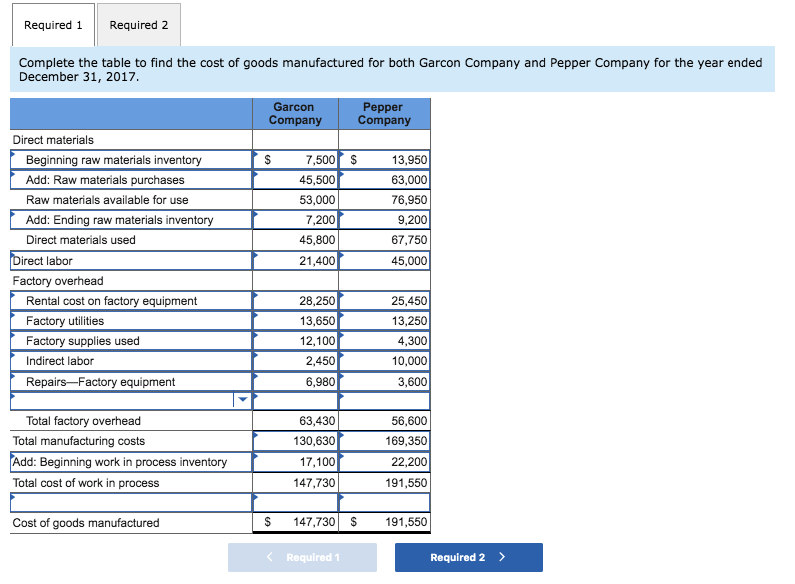Image resolution: width=795 pixels, height=584 pixels.
Task: Edit Pepper repairs value 3,600
Action: [384, 382]
